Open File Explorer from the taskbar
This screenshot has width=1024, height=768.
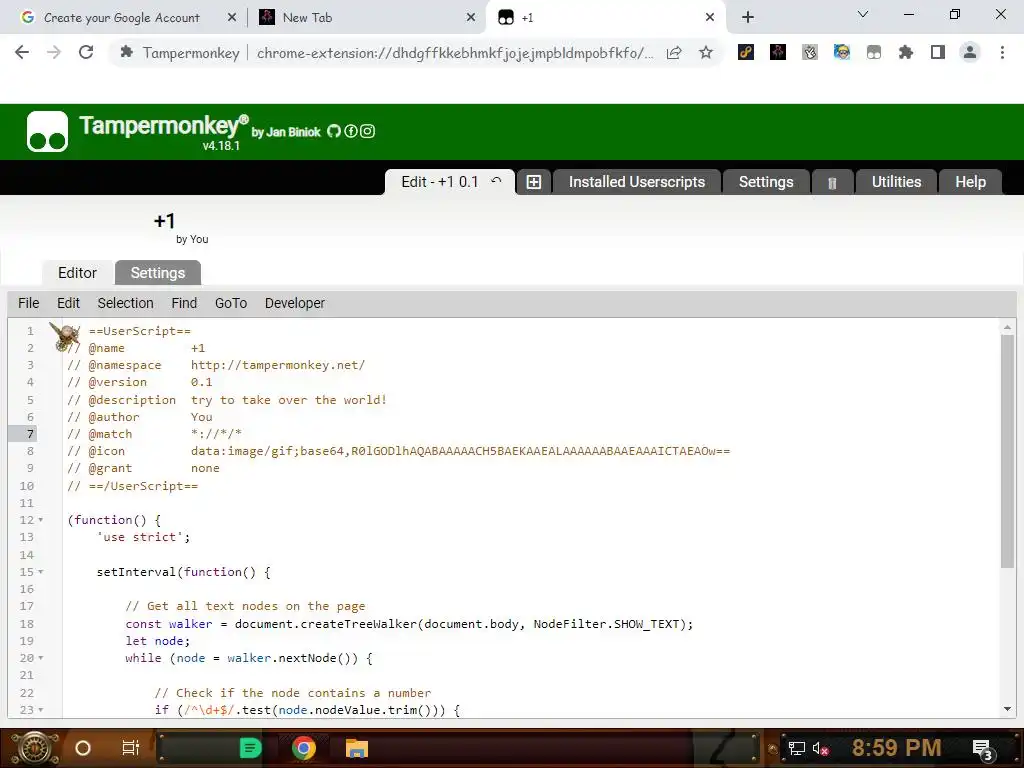coord(357,748)
